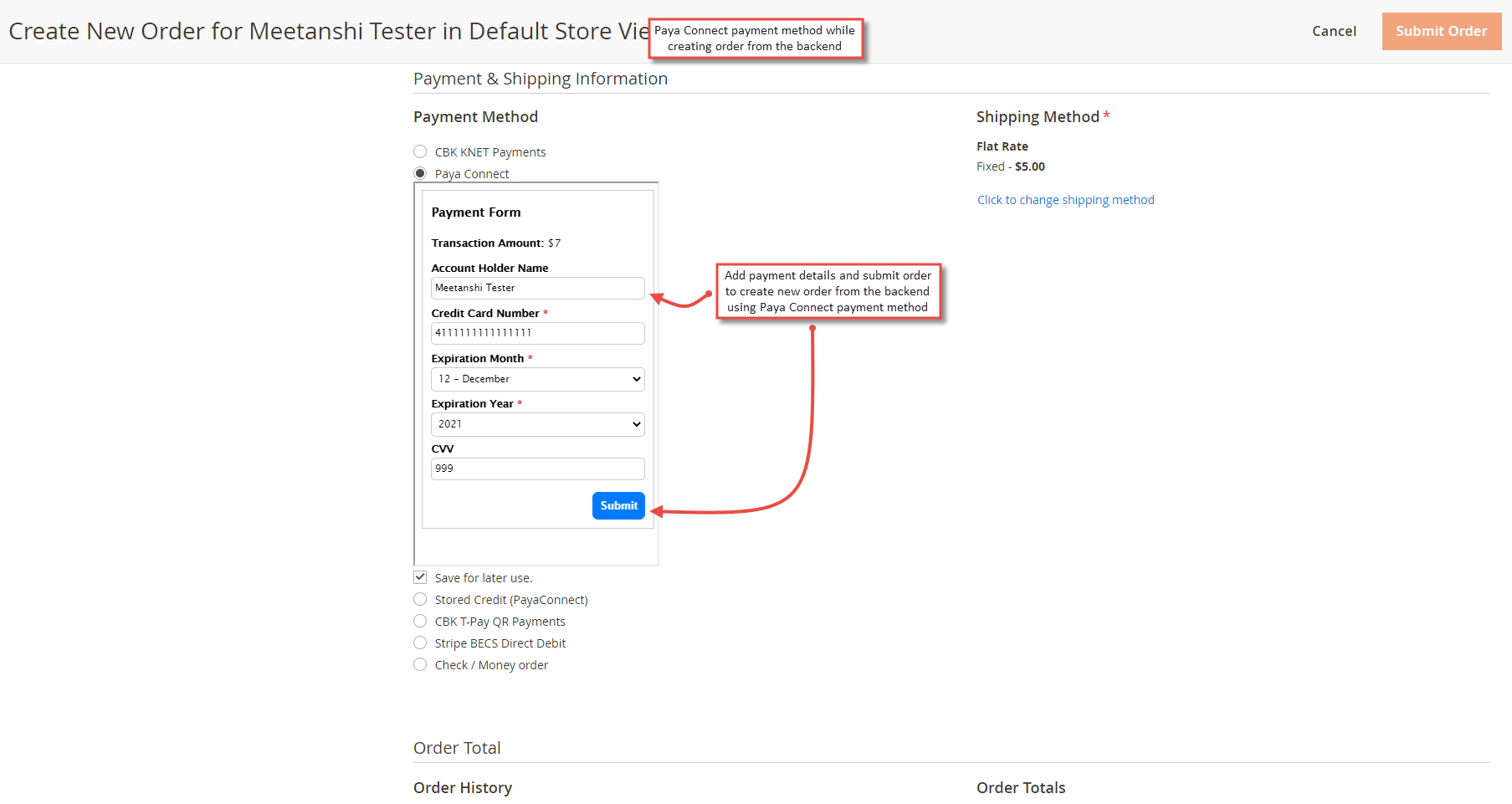Select CBK KNET Payments radio option
Image resolution: width=1512 pixels, height=804 pixels.
click(420, 151)
